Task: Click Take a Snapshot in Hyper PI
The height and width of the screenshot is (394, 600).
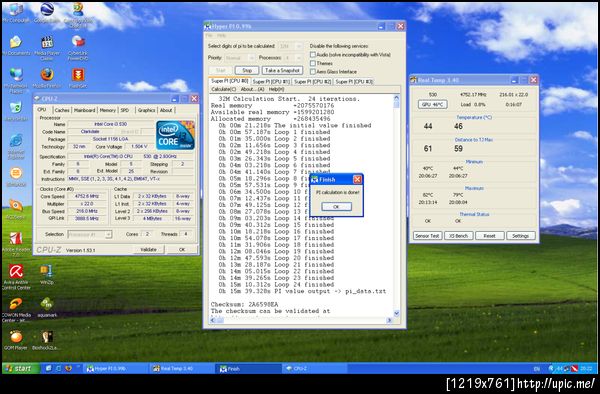Action: click(x=282, y=70)
